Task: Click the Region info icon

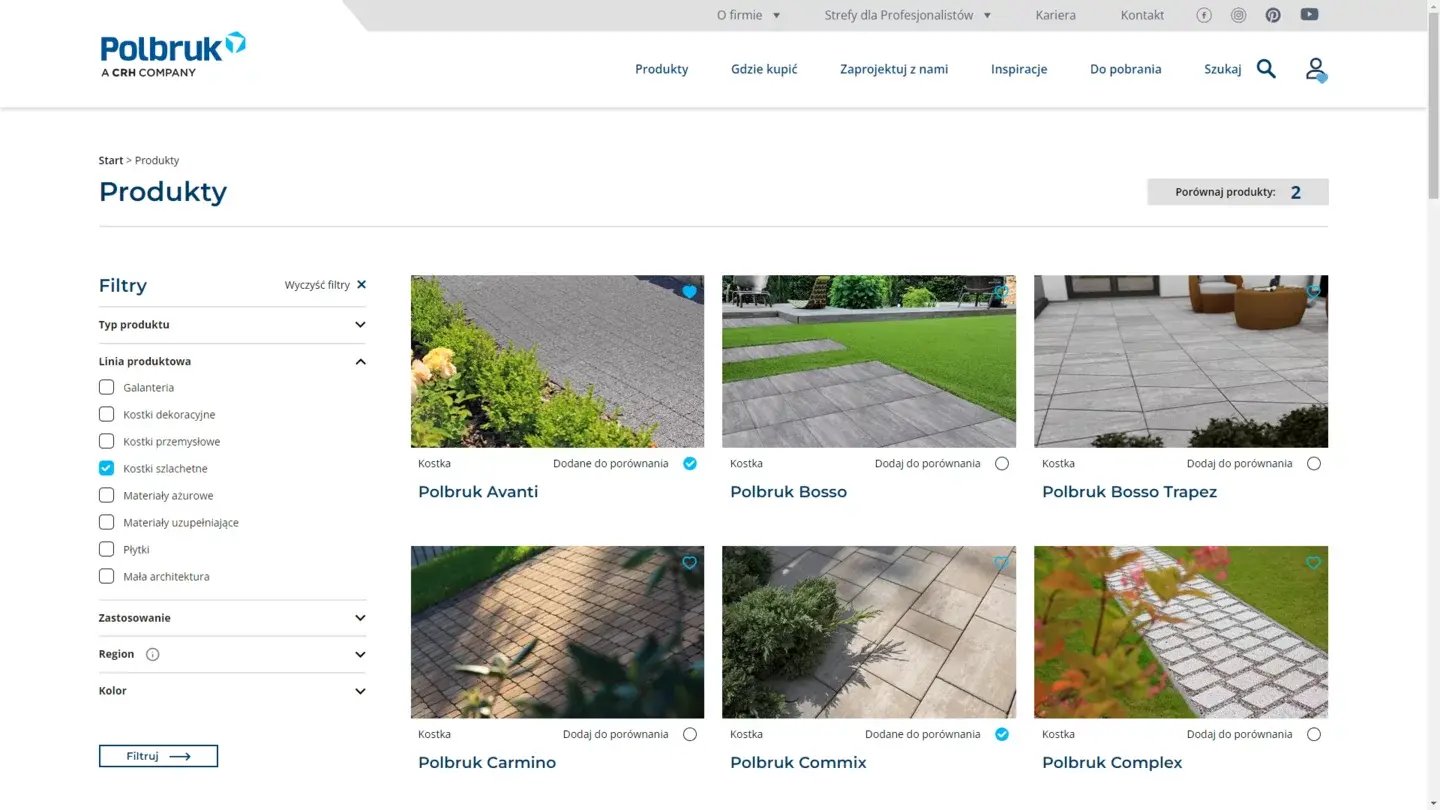Action: [x=153, y=655]
